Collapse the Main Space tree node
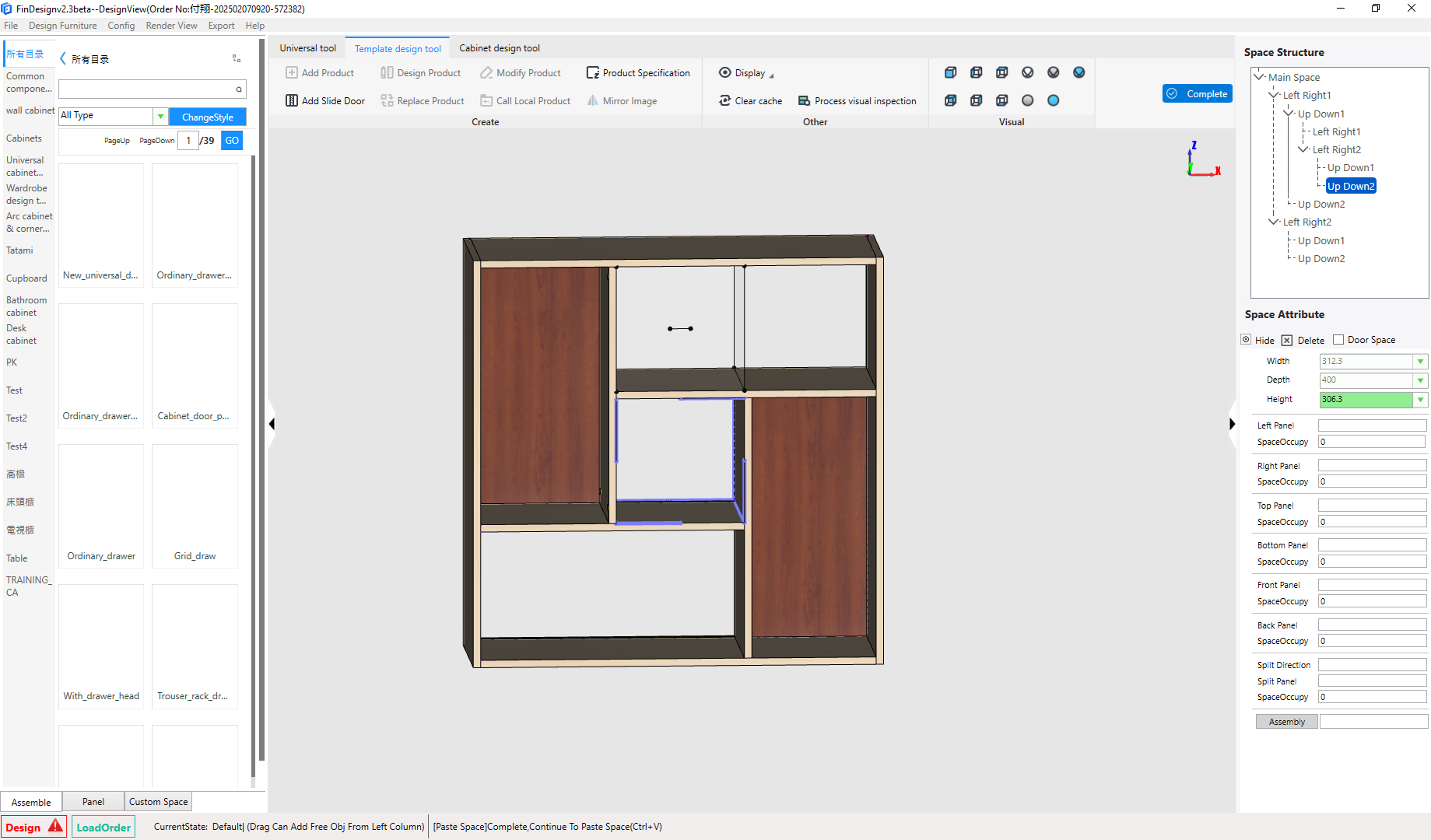This screenshot has height=840, width=1431. point(1258,76)
